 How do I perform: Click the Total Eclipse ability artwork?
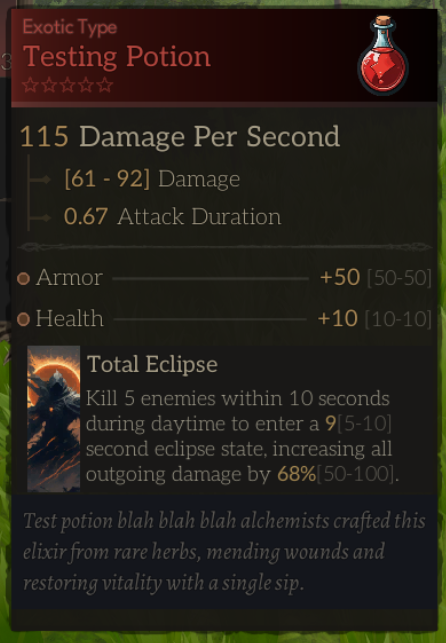click(x=54, y=419)
